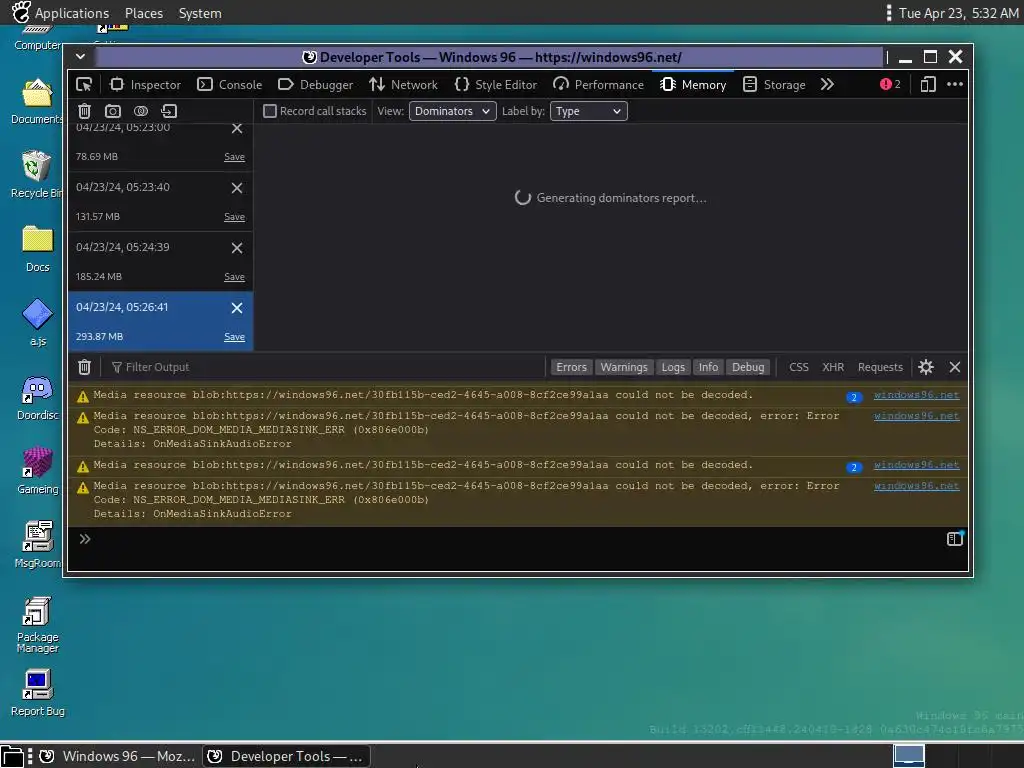The image size is (1024, 768).
Task: Toggle responsive design mode icon
Action: 927,85
